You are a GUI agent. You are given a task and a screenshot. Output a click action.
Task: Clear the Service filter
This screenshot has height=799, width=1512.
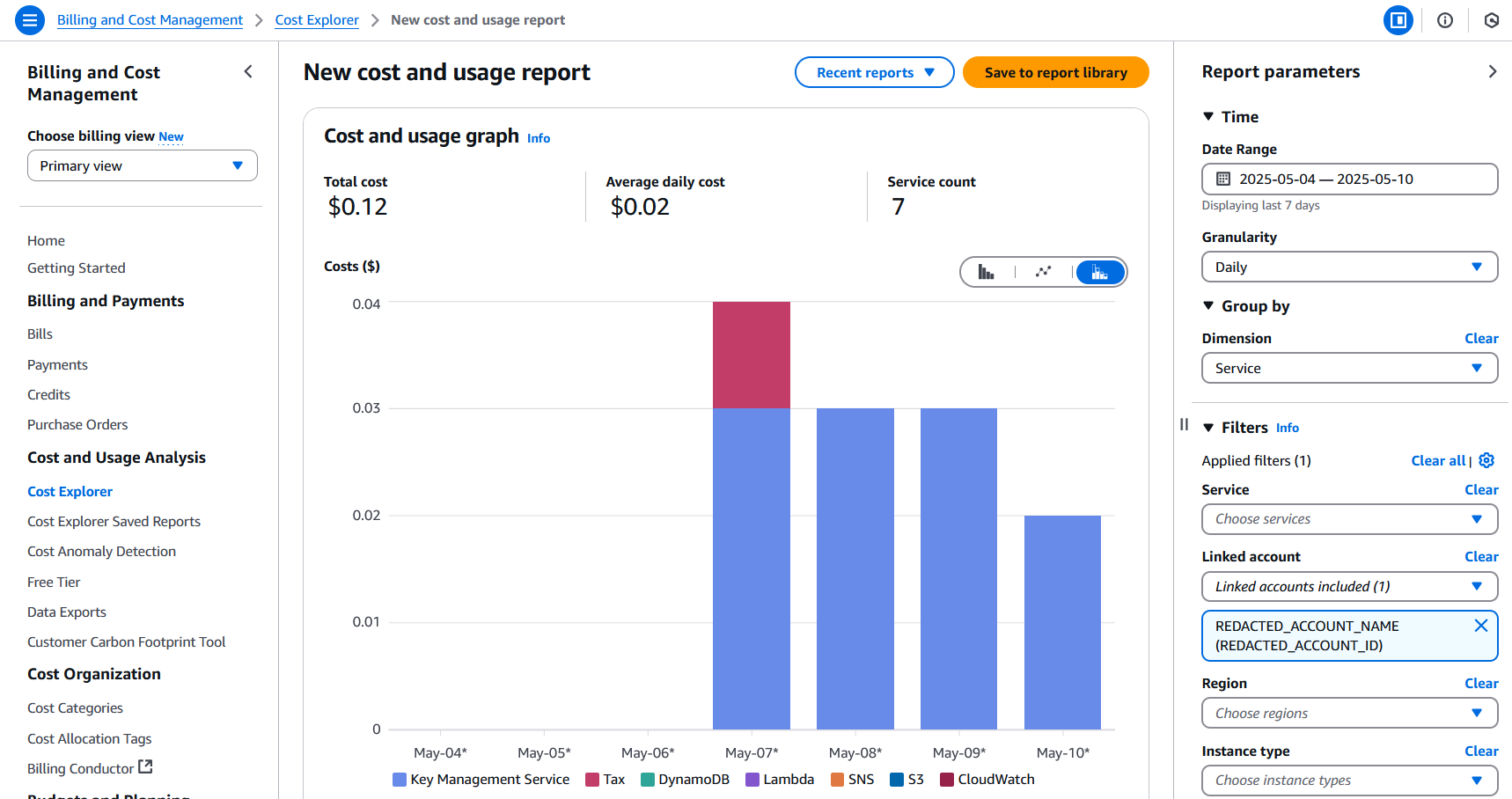click(x=1481, y=489)
